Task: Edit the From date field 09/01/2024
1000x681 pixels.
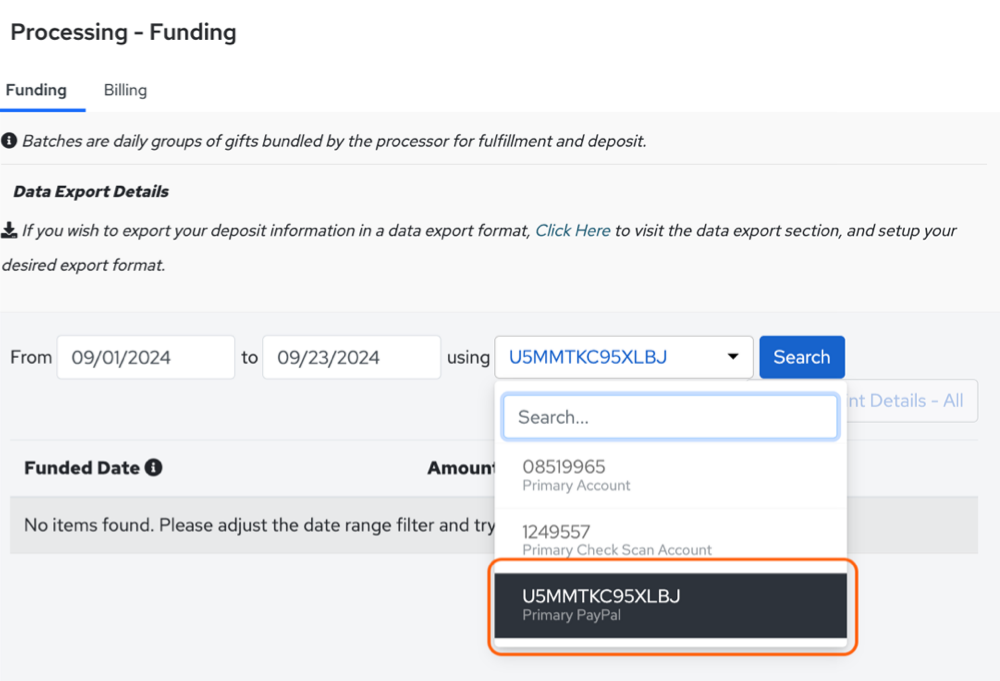Action: point(146,357)
